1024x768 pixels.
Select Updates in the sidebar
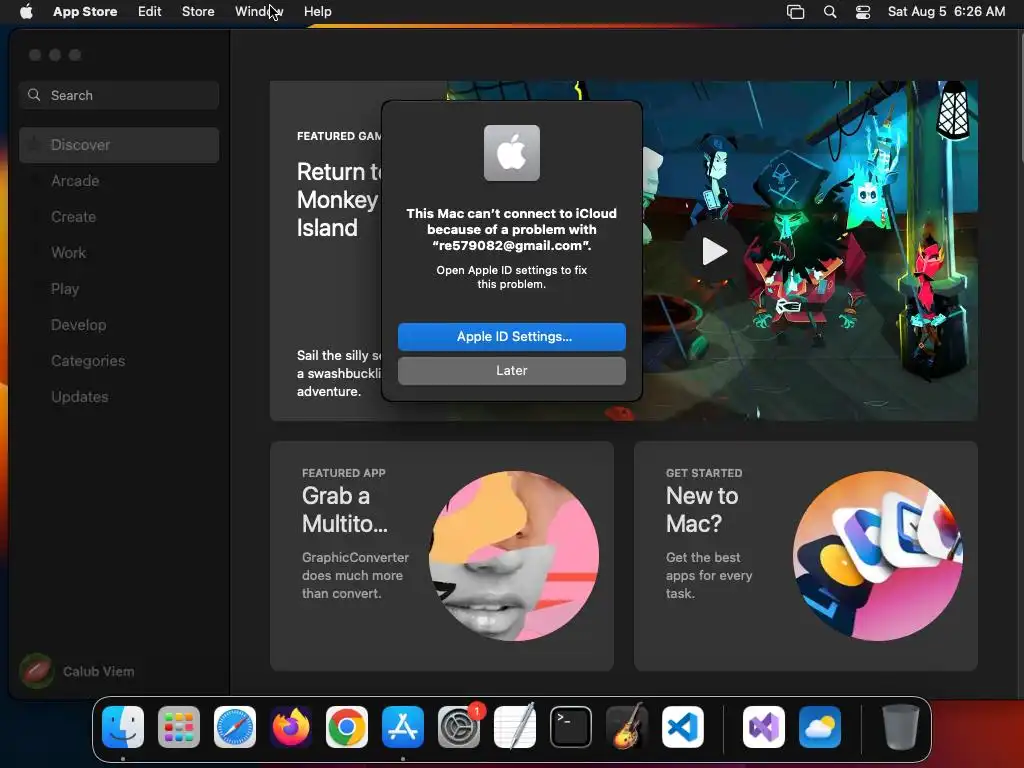(x=119, y=396)
